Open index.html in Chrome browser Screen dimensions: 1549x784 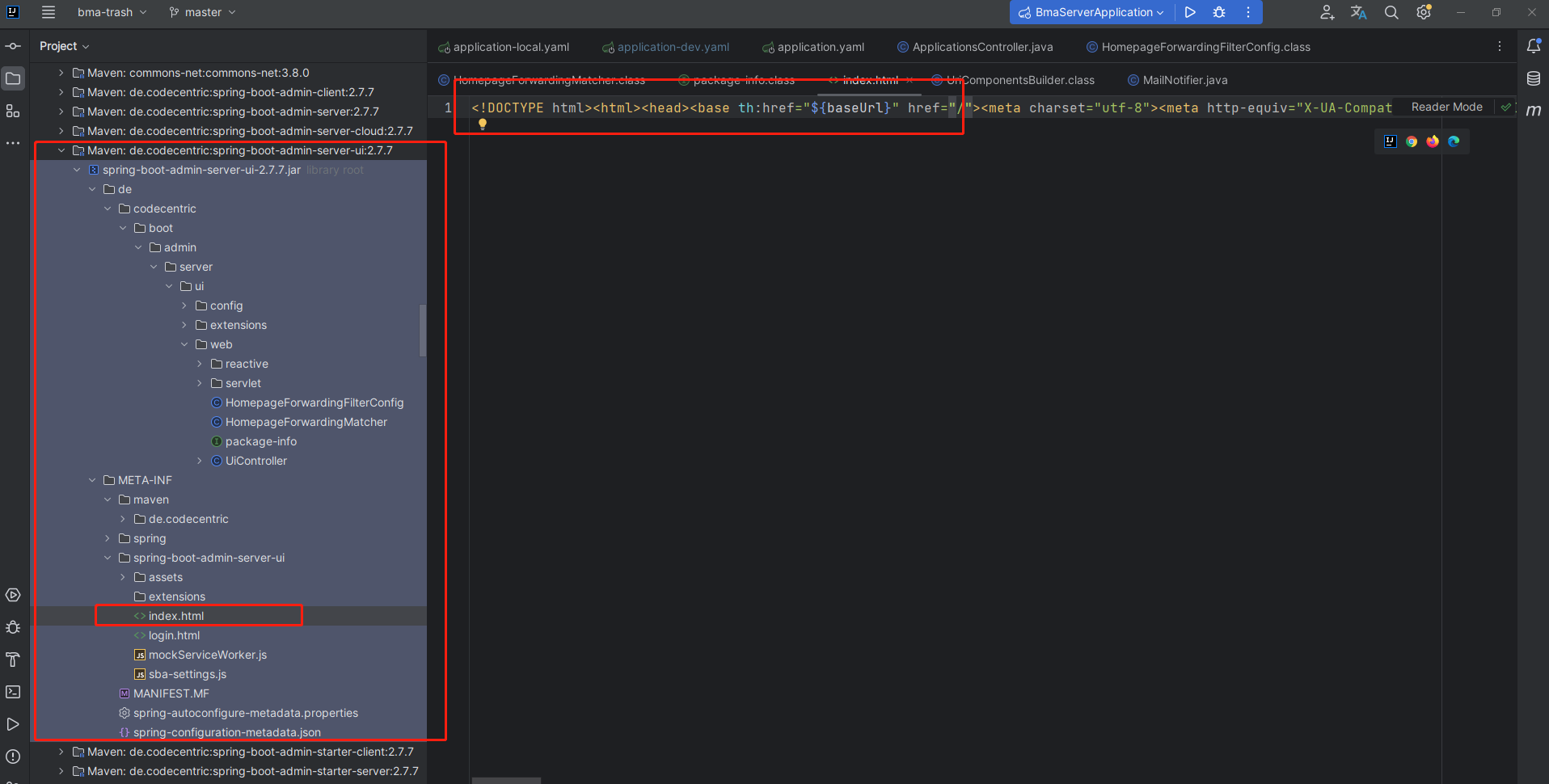1412,141
